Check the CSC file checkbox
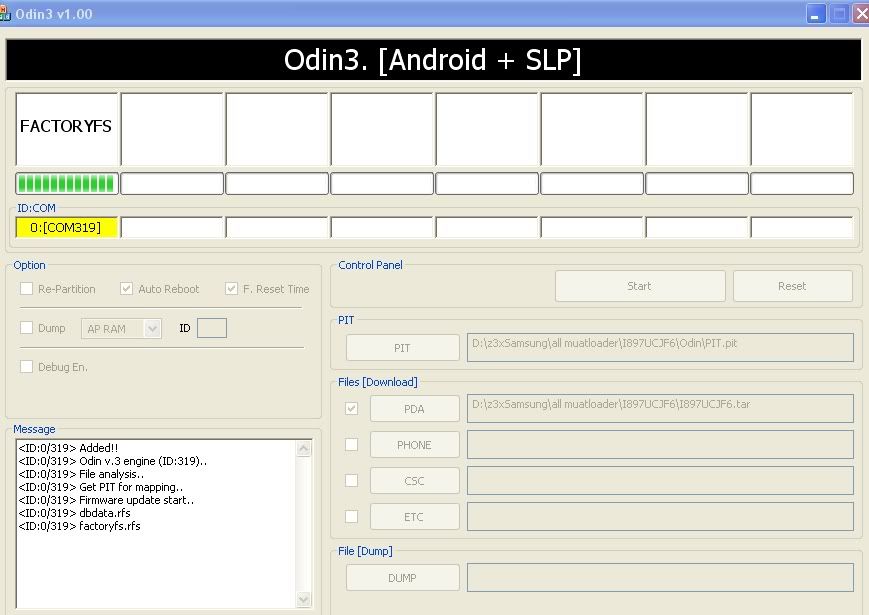The width and height of the screenshot is (869, 615). (x=351, y=481)
